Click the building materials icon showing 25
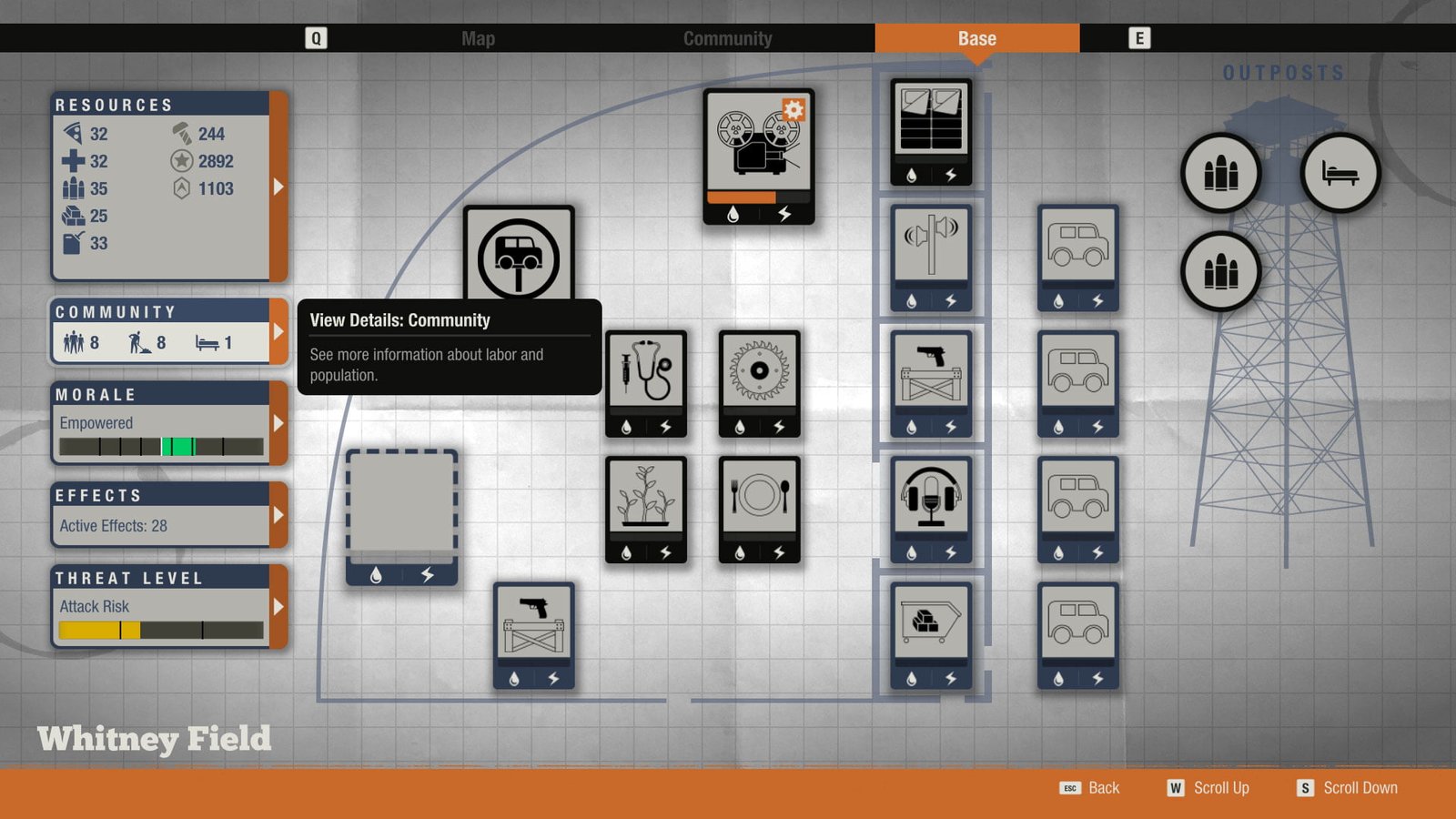The height and width of the screenshot is (819, 1456). (74, 216)
